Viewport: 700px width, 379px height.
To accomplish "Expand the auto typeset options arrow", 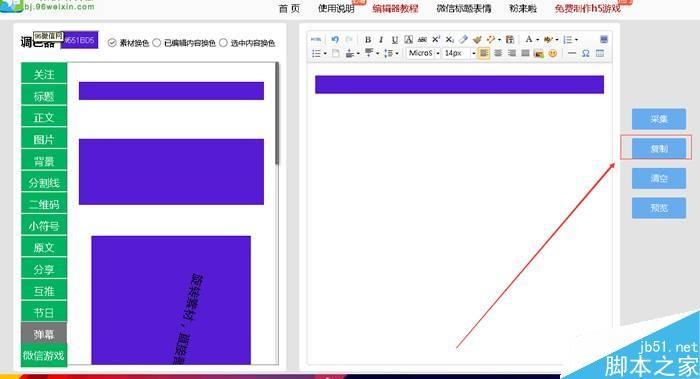I will coord(499,40).
